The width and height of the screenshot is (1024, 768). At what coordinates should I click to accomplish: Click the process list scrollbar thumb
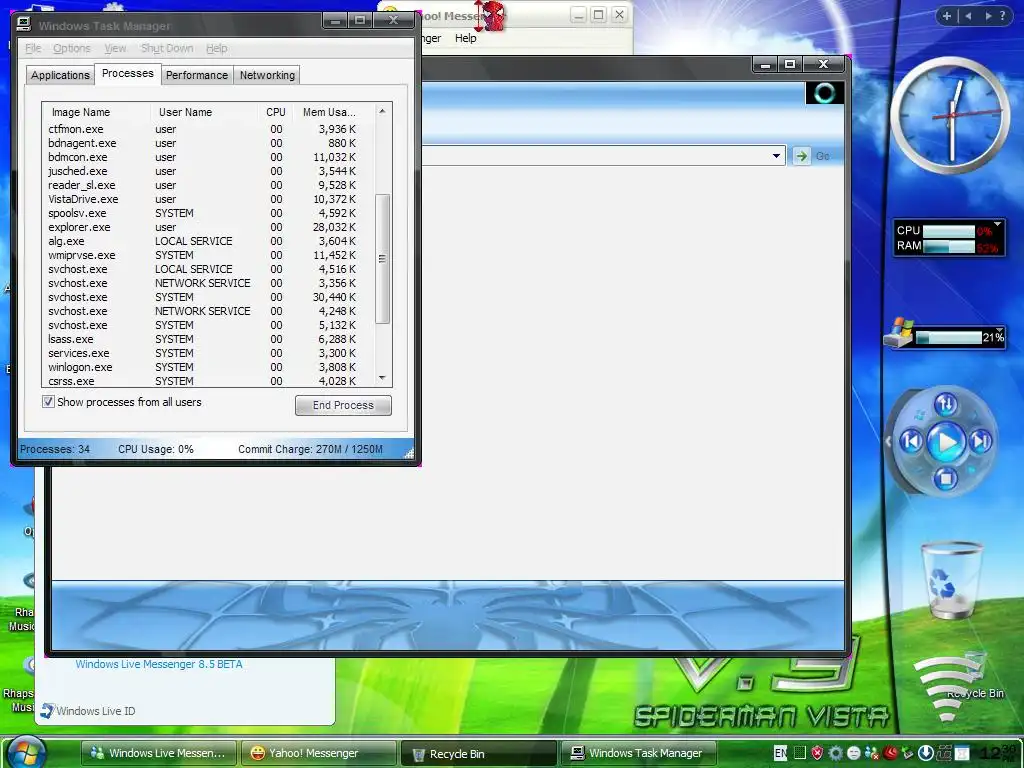point(383,259)
